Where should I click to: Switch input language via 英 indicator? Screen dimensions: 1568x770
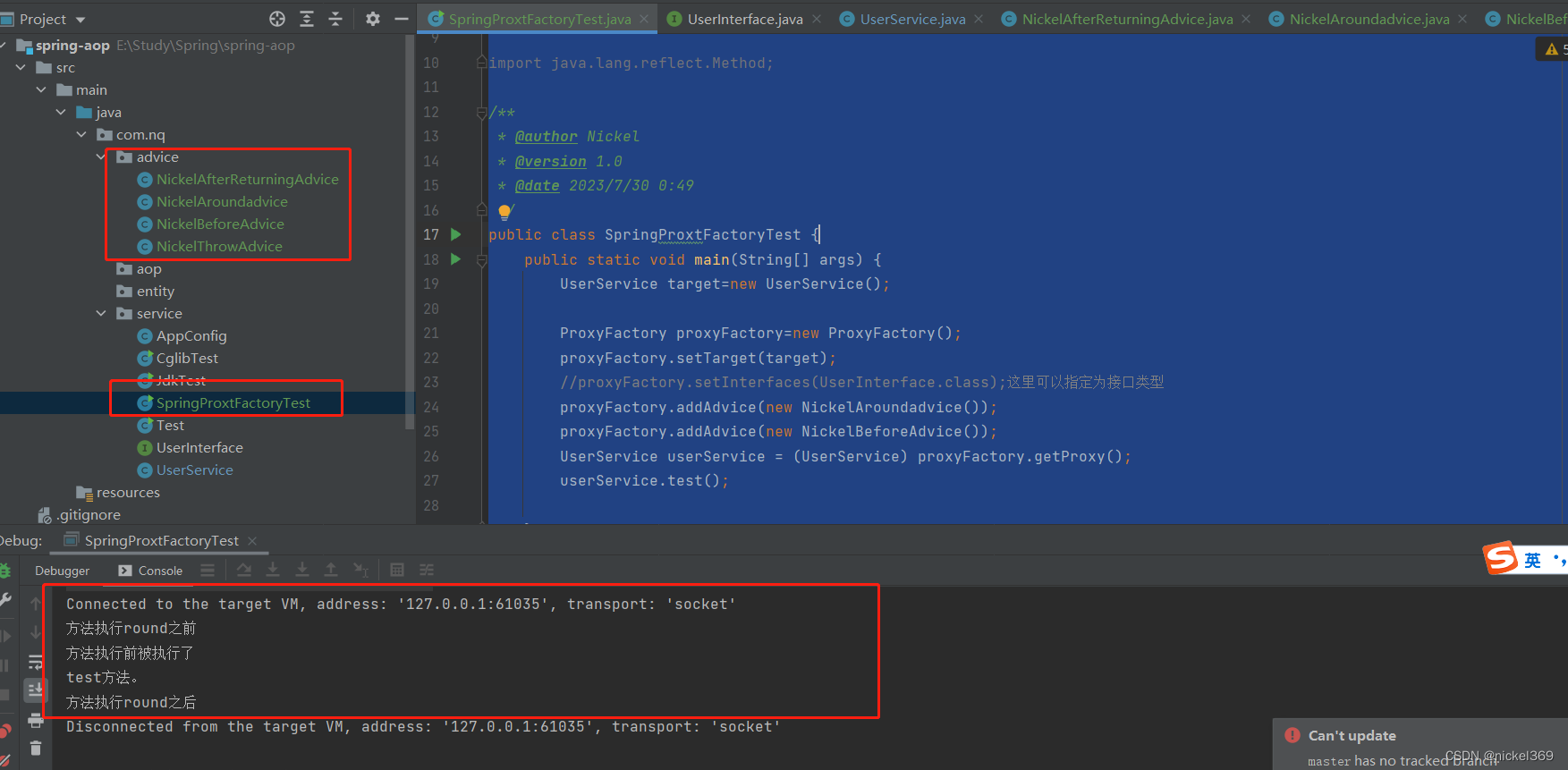[1532, 561]
